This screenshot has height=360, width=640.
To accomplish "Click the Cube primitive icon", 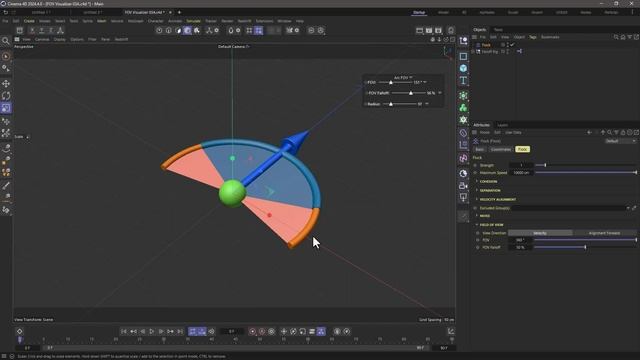I will (463, 68).
